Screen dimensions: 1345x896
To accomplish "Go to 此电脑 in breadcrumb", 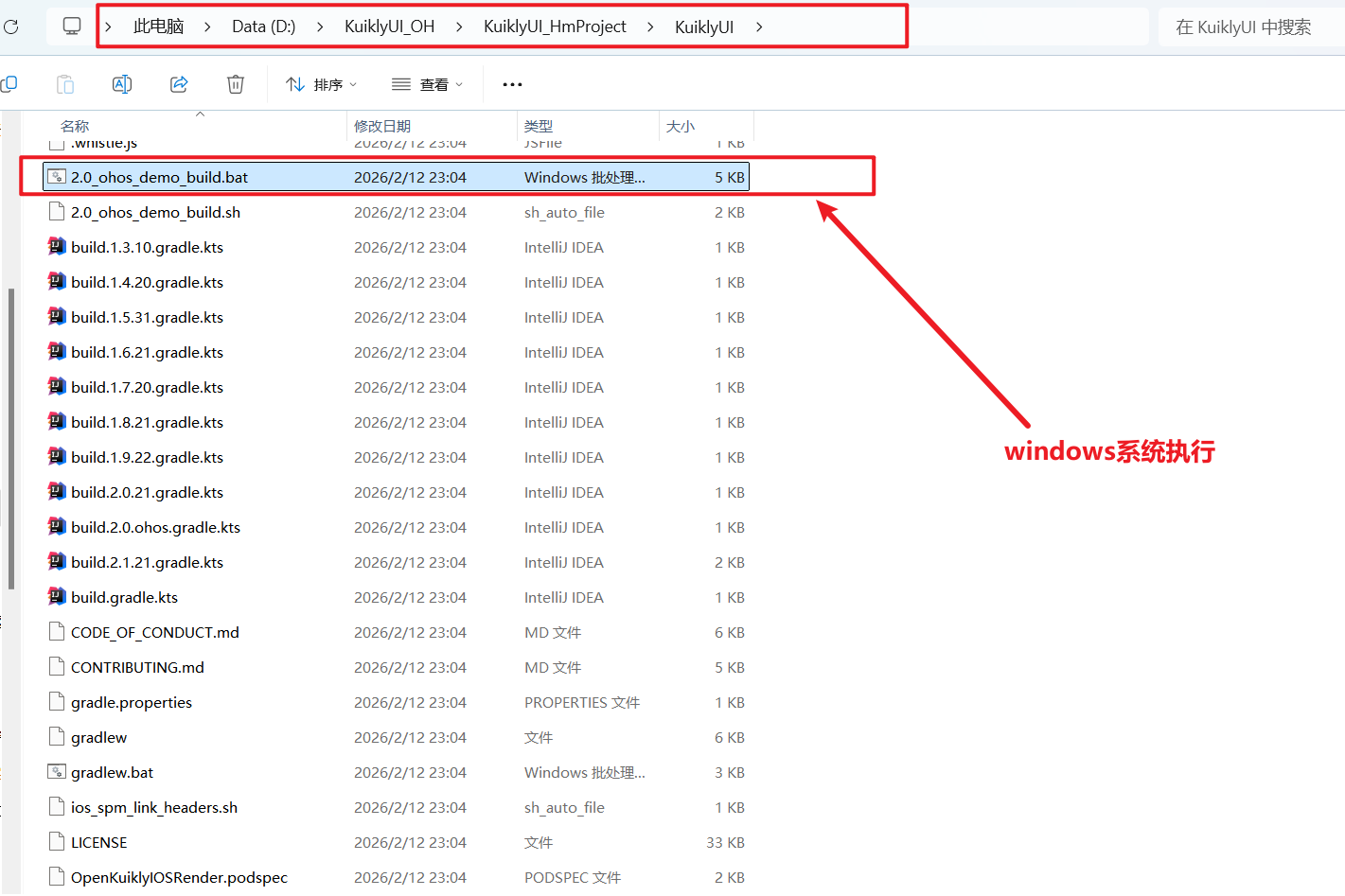I will [x=158, y=26].
